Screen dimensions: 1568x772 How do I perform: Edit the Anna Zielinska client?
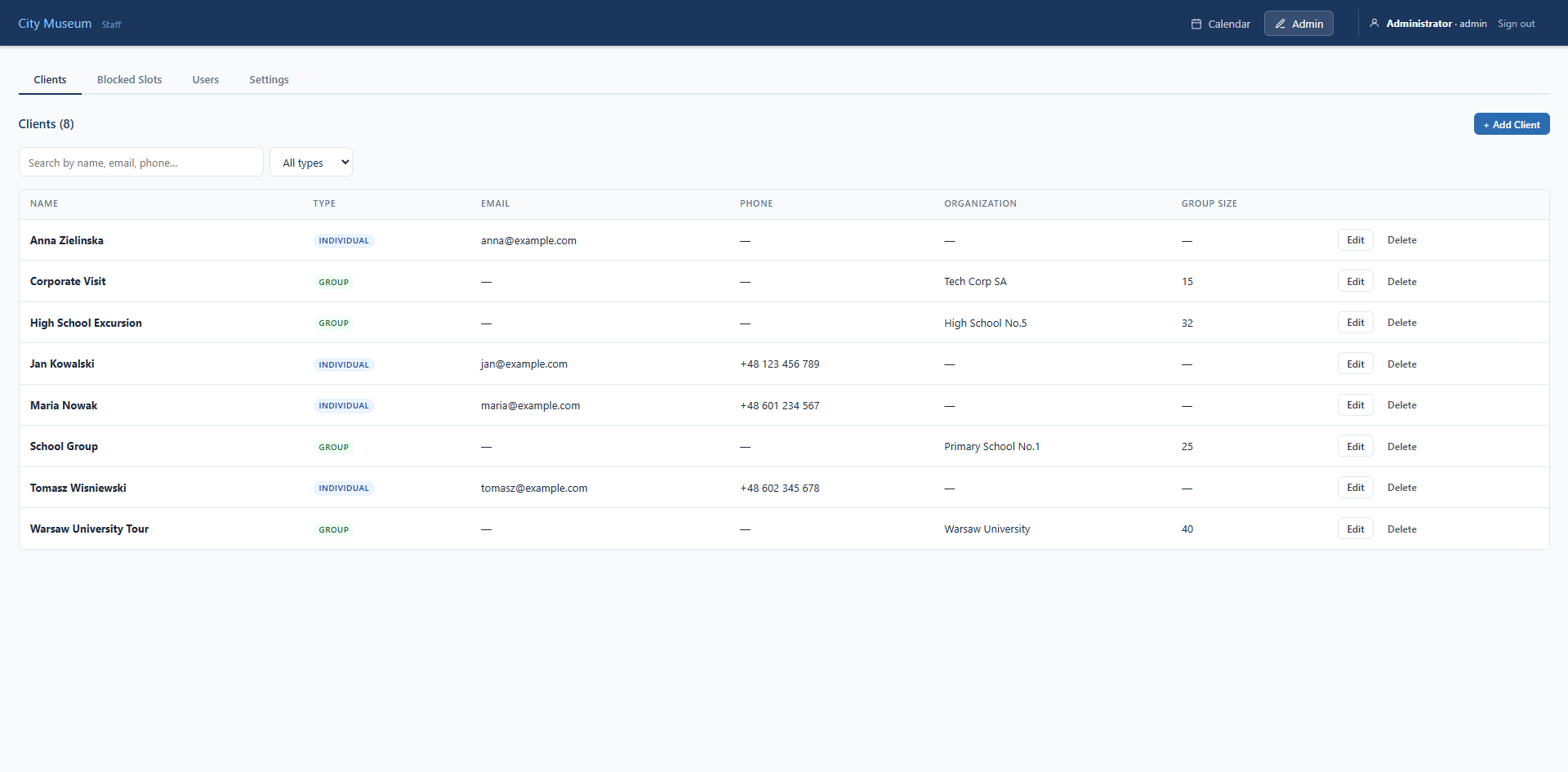[x=1356, y=240]
